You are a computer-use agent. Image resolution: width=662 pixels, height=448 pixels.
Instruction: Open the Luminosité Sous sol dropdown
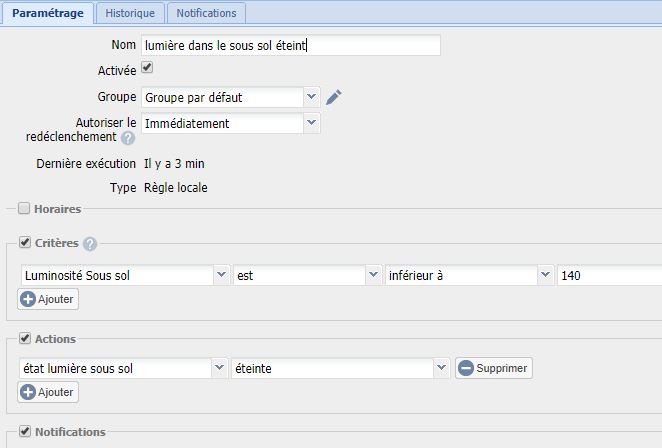[125, 274]
